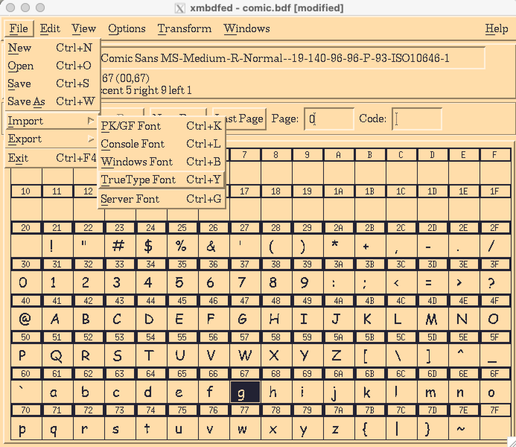Viewport: 516px width, 447px height.
Task: Click the Code input field
Action: pyautogui.click(x=417, y=119)
